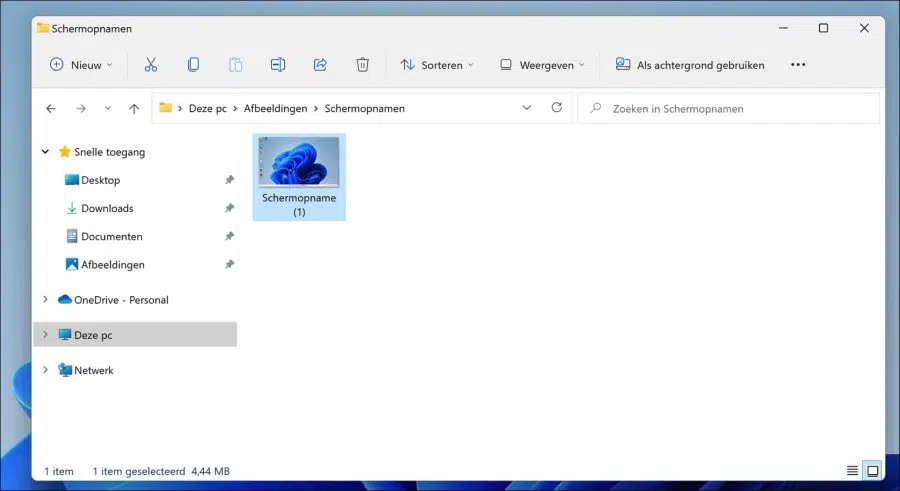
Task: Click the Share icon in toolbar
Action: click(320, 65)
